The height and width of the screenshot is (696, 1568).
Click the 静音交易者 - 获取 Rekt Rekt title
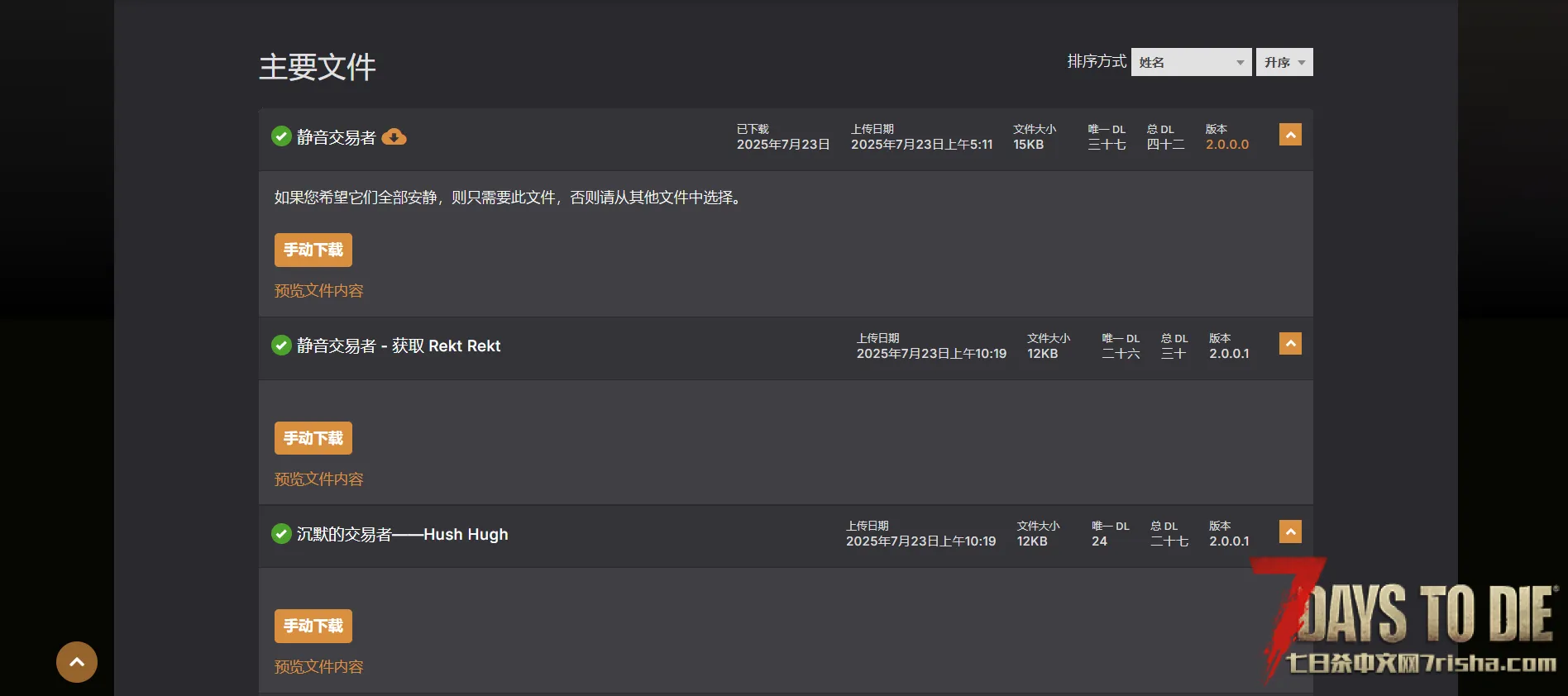[399, 346]
